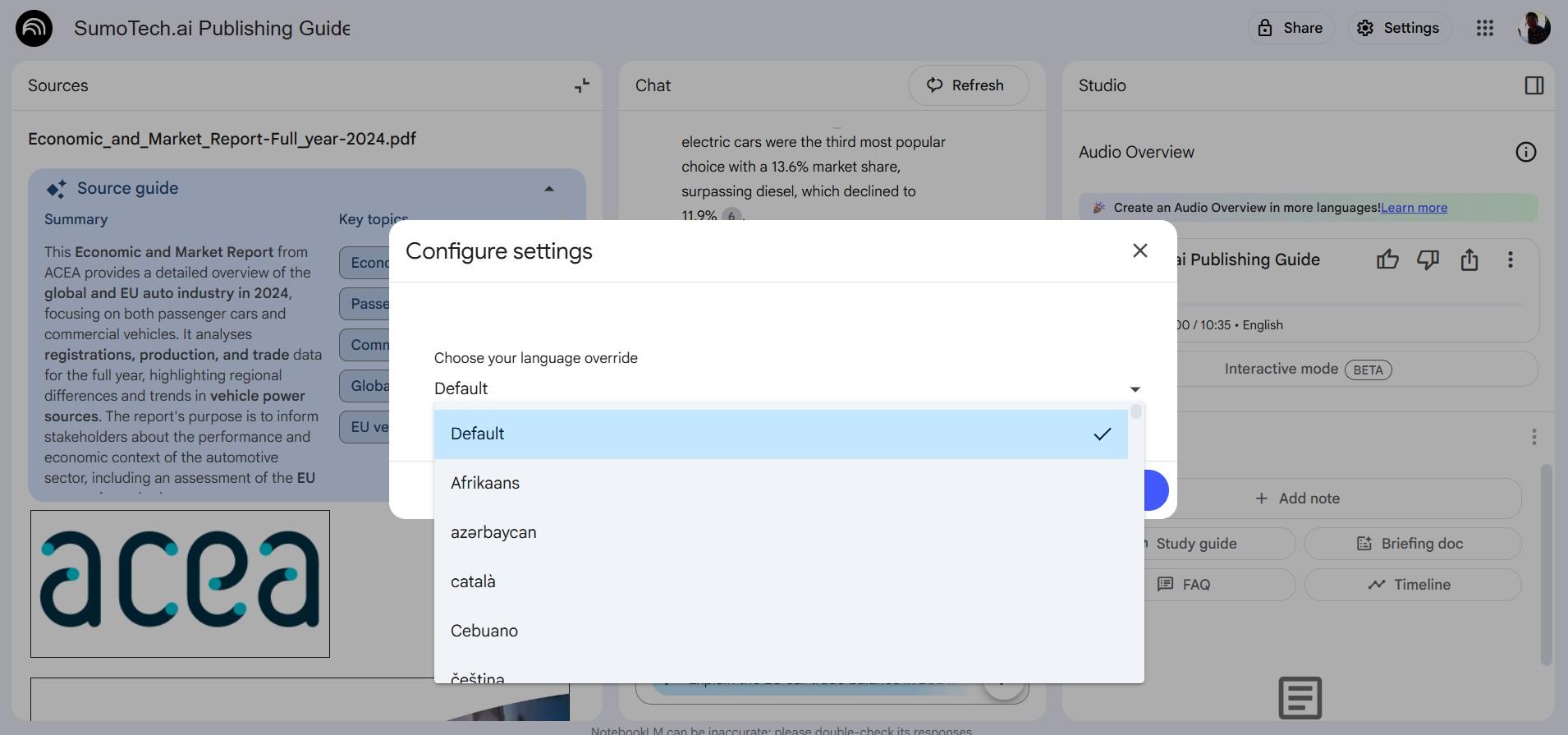The width and height of the screenshot is (1568, 735).
Task: Click the notebook title SumoTech.ai Publishing Guide
Action: tap(212, 28)
